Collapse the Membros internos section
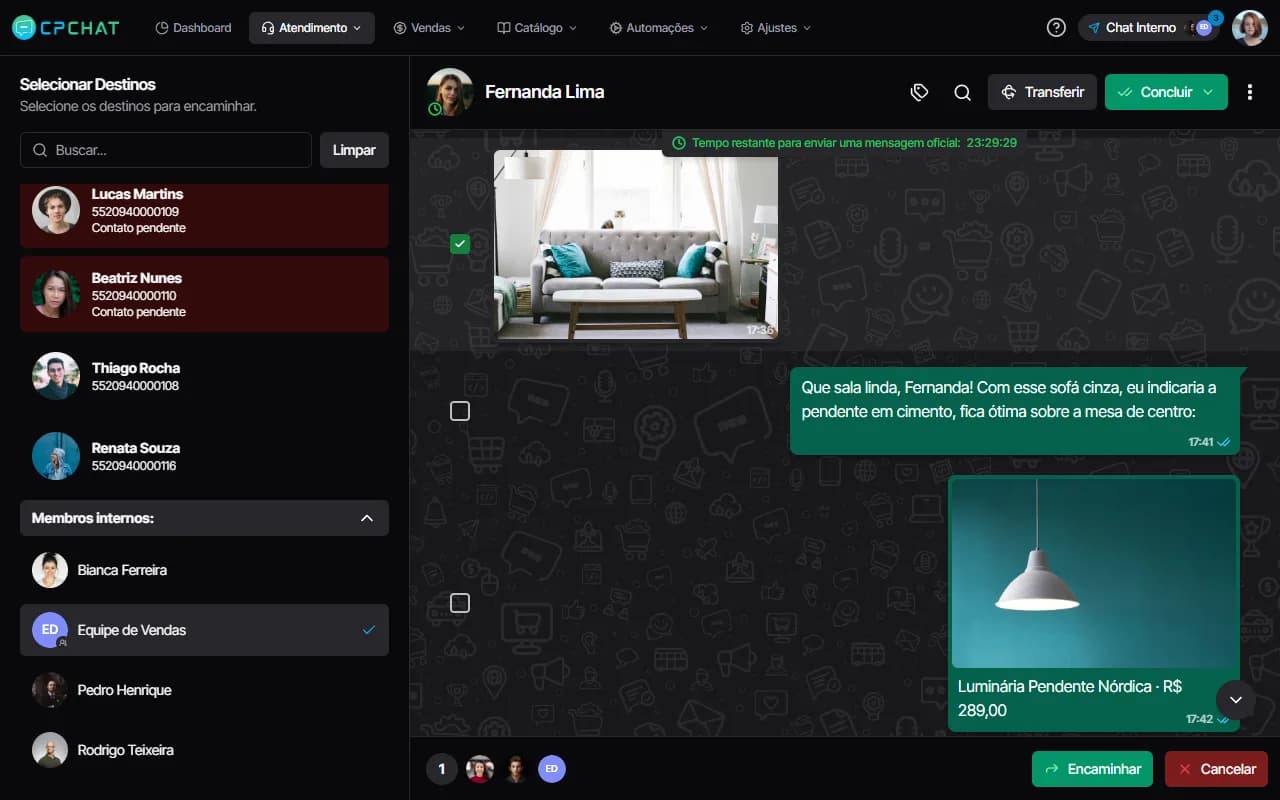 click(x=204, y=518)
